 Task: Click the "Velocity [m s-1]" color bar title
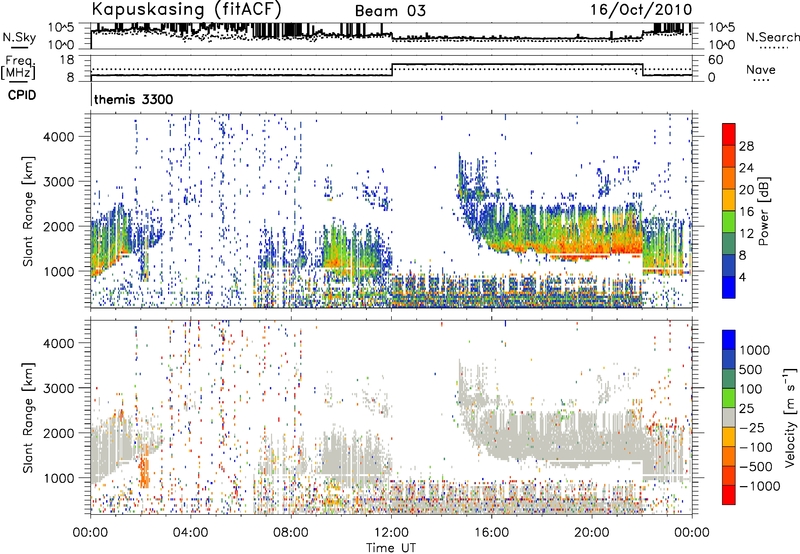pyautogui.click(x=790, y=417)
